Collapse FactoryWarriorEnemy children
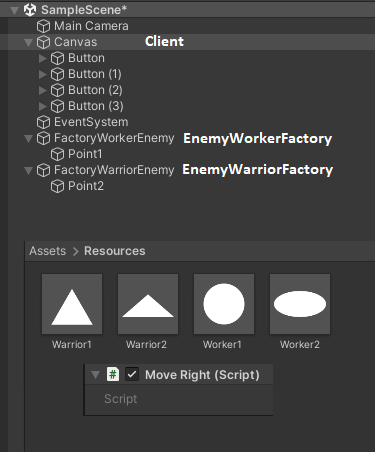The width and height of the screenshot is (375, 452). tap(28, 171)
